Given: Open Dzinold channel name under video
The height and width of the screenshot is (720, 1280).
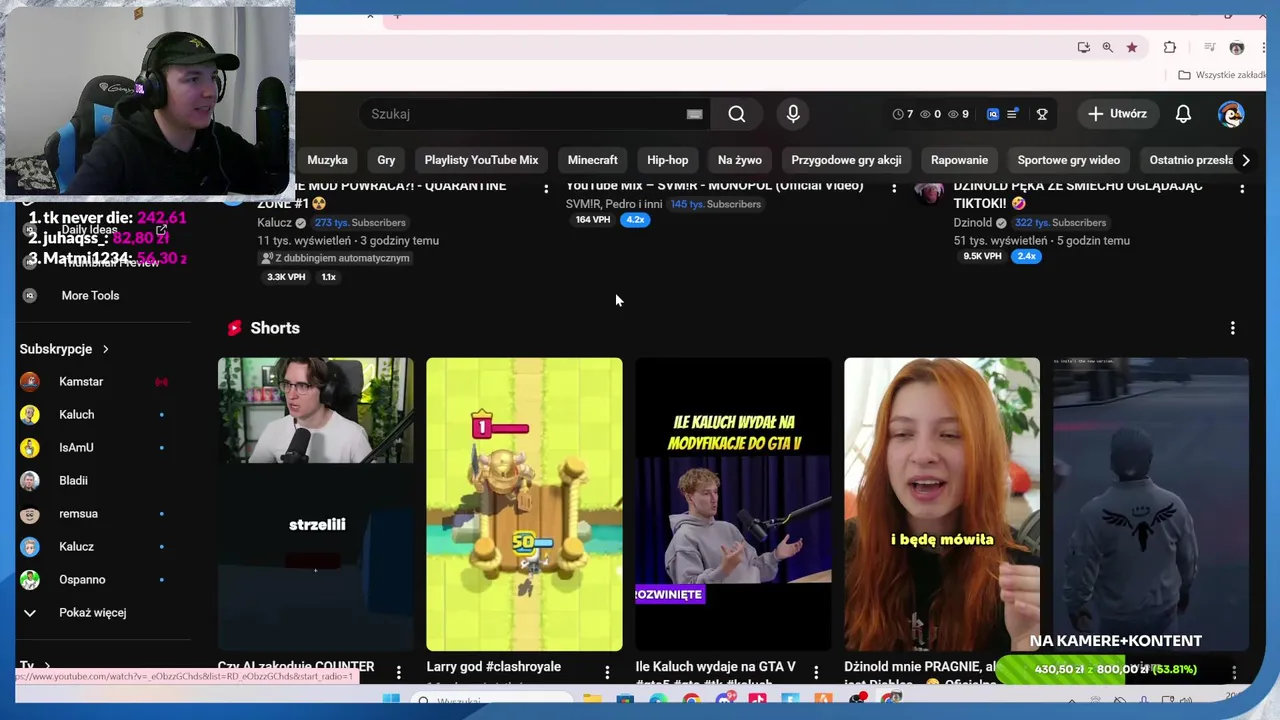Looking at the screenshot, I should [973, 222].
